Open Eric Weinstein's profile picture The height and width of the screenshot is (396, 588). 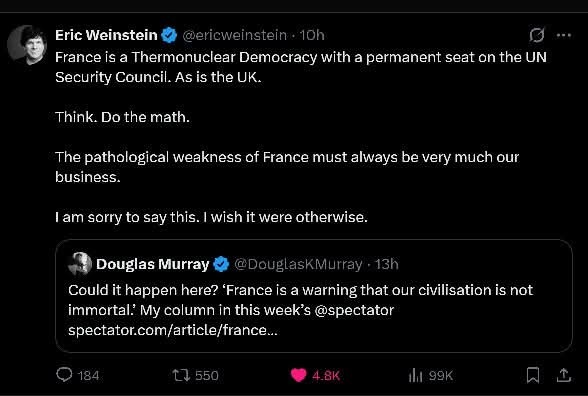[27, 45]
